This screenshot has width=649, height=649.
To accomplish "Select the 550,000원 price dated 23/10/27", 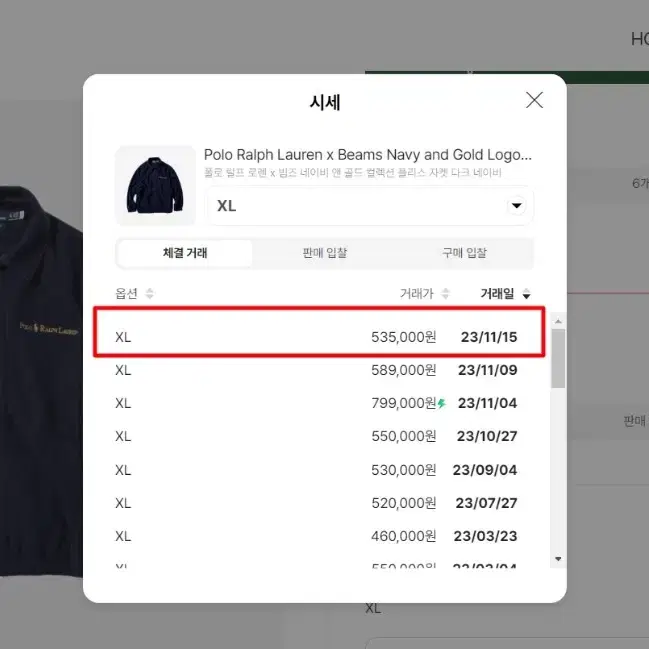I will coord(404,436).
